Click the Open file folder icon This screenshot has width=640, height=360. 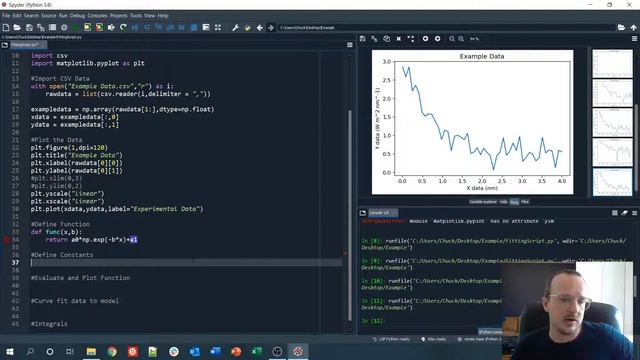click(17, 27)
